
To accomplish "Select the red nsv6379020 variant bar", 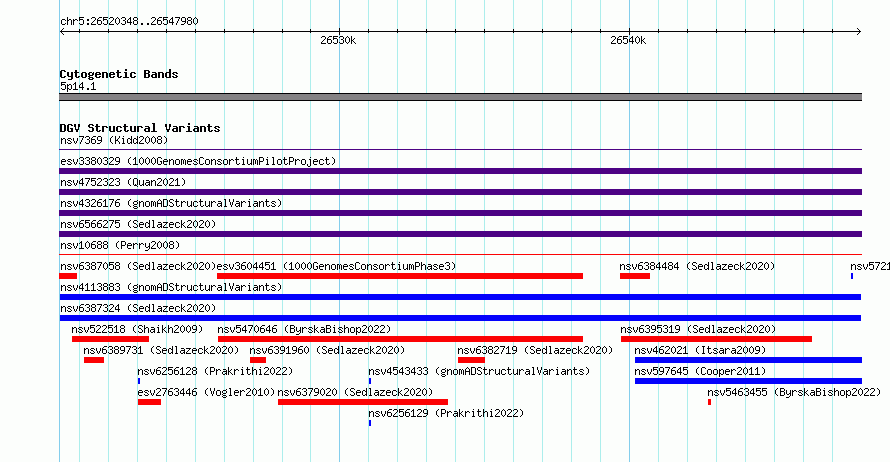I will click(363, 402).
